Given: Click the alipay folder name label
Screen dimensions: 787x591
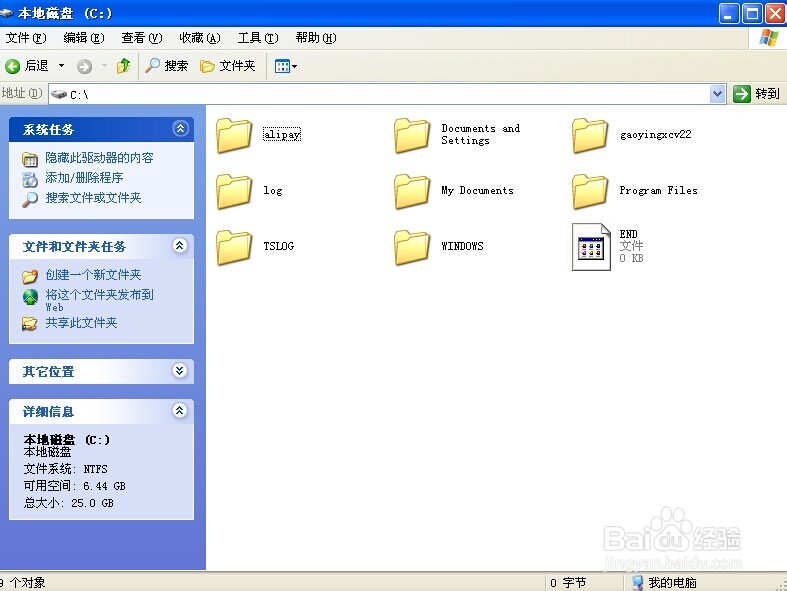Looking at the screenshot, I should 282,134.
